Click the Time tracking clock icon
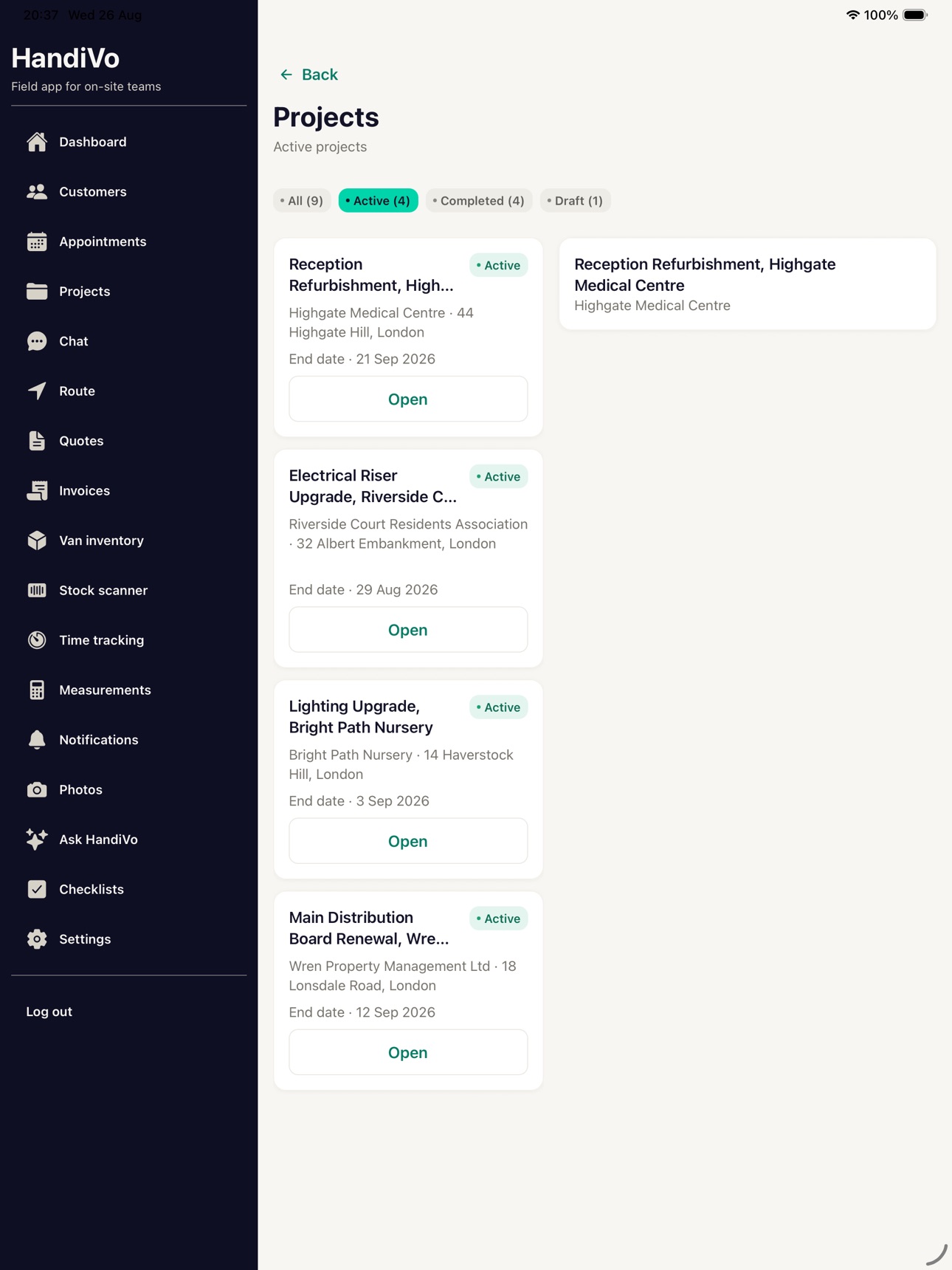This screenshot has width=952, height=1270. pyautogui.click(x=37, y=640)
